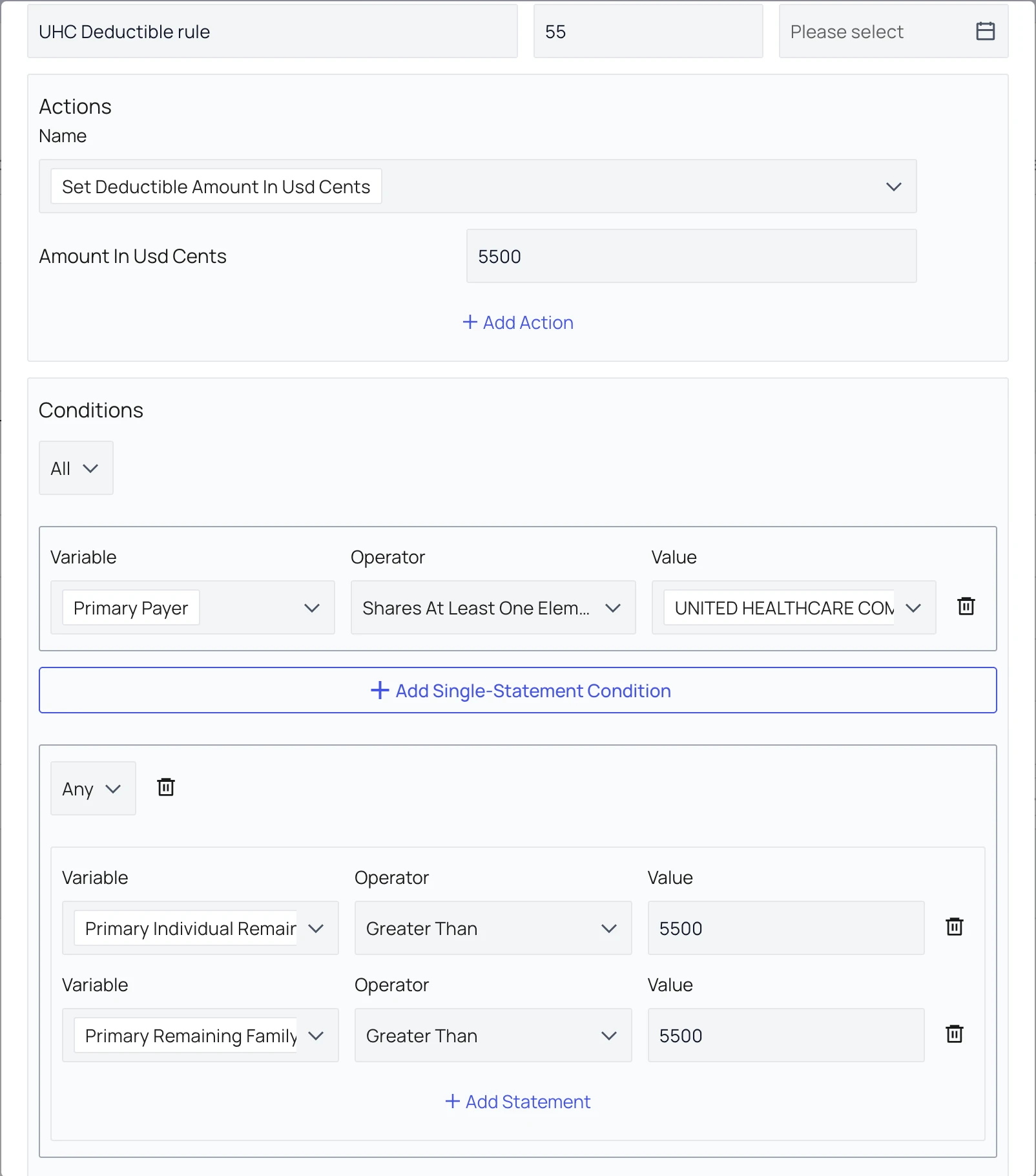Edit the Amount In Usd Cents field

pos(691,256)
